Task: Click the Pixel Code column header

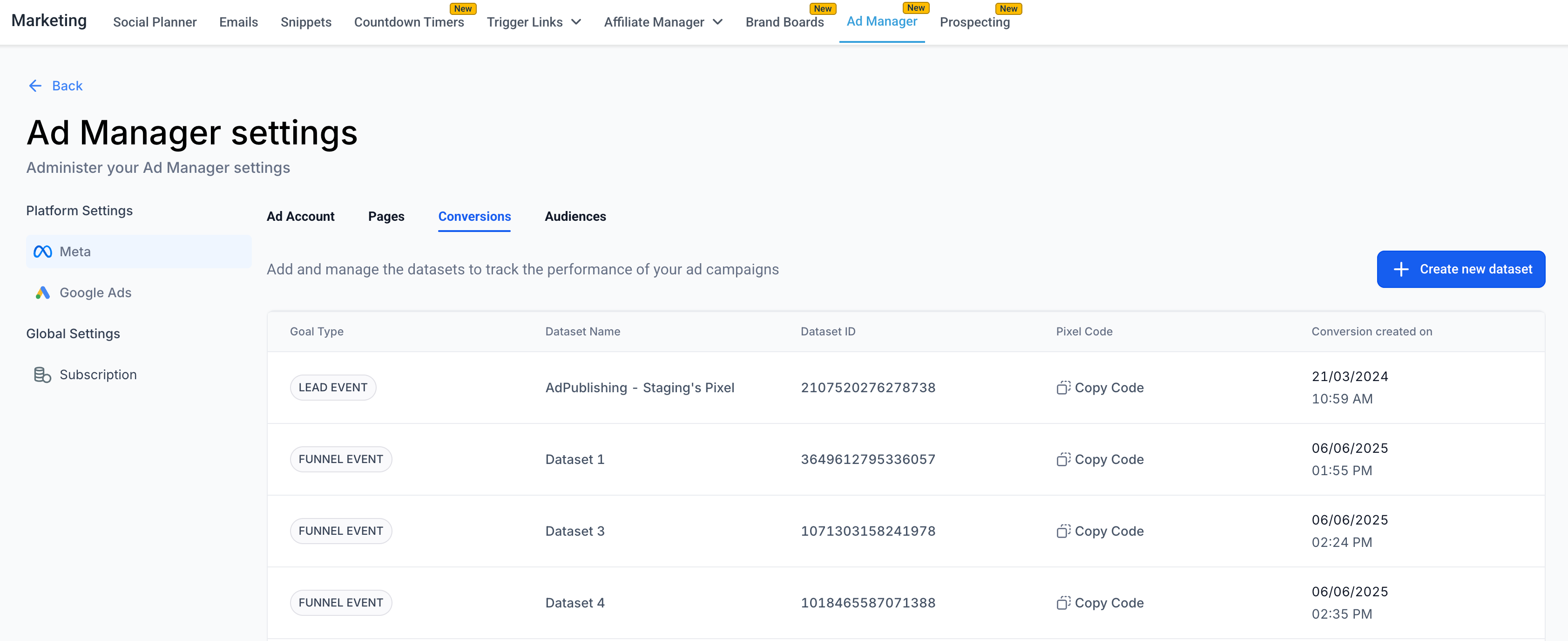Action: pos(1084,332)
